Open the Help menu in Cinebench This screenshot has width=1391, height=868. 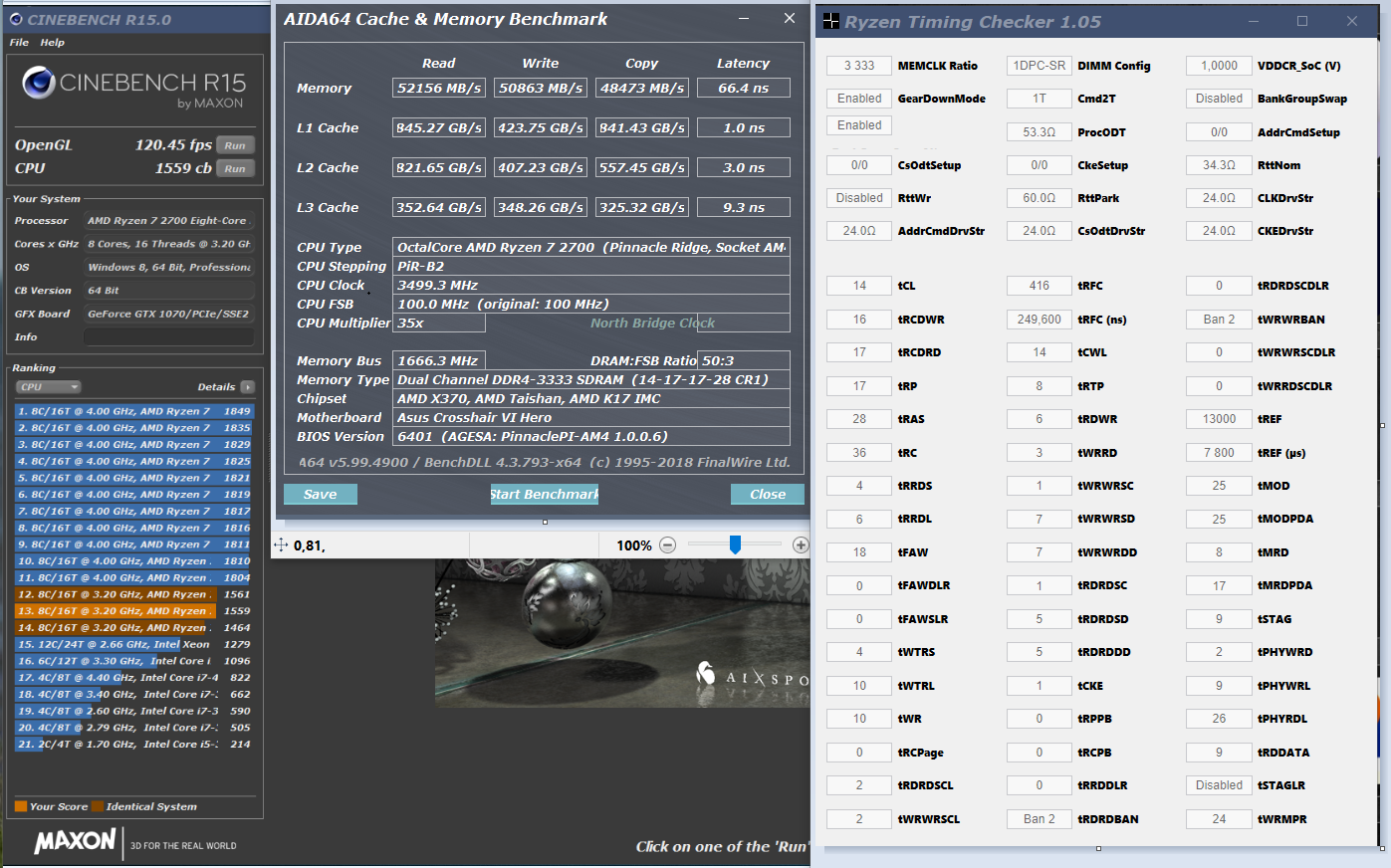(x=53, y=43)
